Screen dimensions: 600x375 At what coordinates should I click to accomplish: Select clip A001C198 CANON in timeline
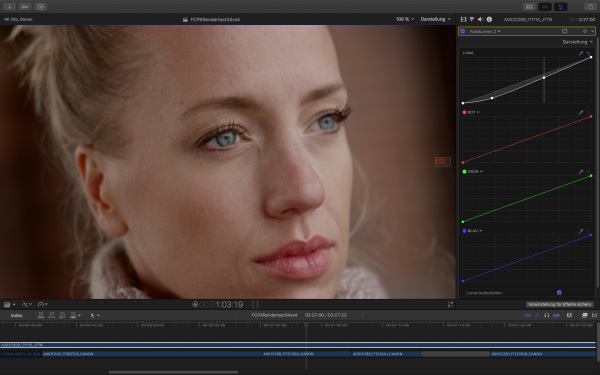point(307,354)
